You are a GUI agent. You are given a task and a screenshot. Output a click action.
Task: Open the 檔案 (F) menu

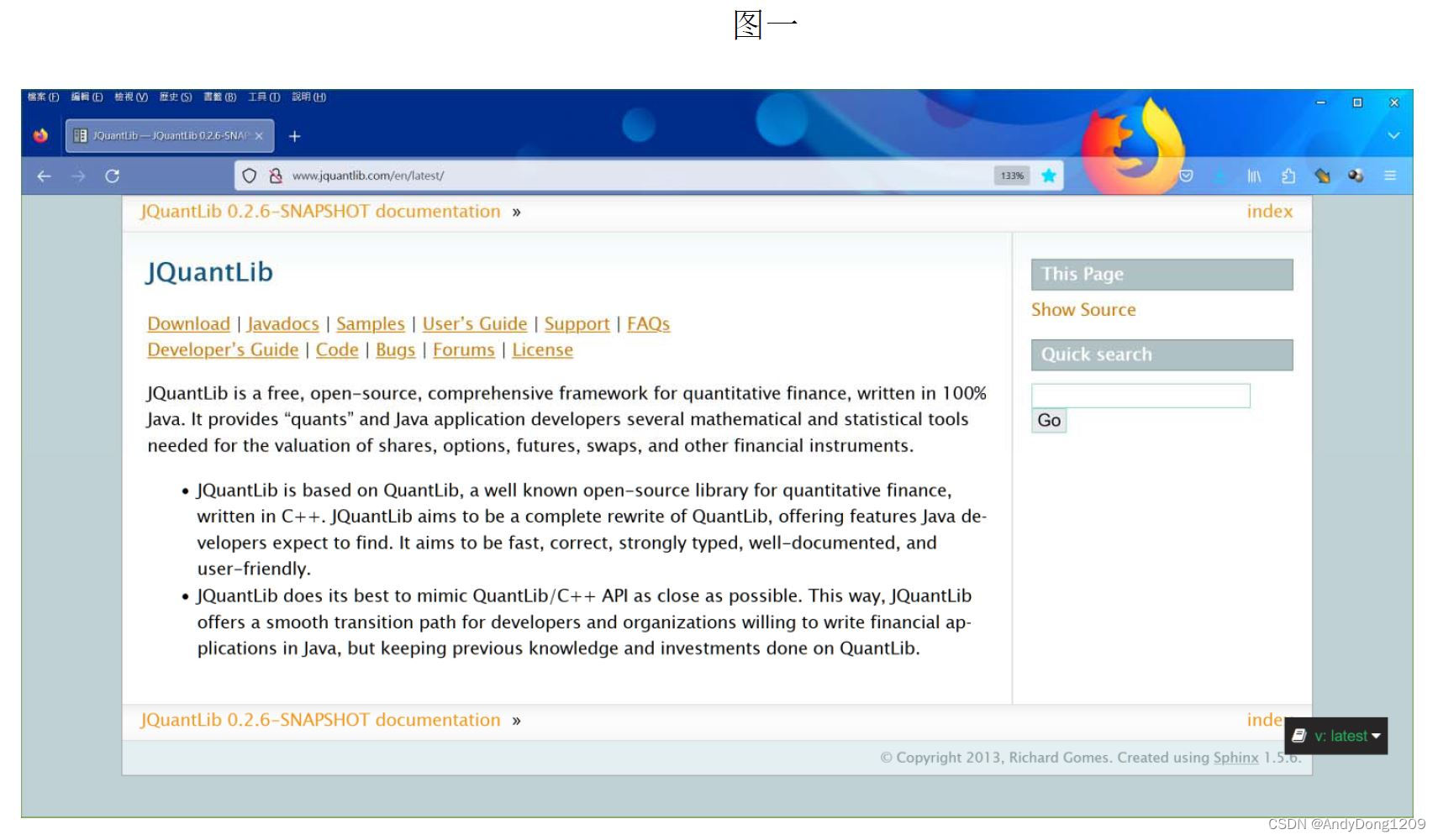pos(43,97)
